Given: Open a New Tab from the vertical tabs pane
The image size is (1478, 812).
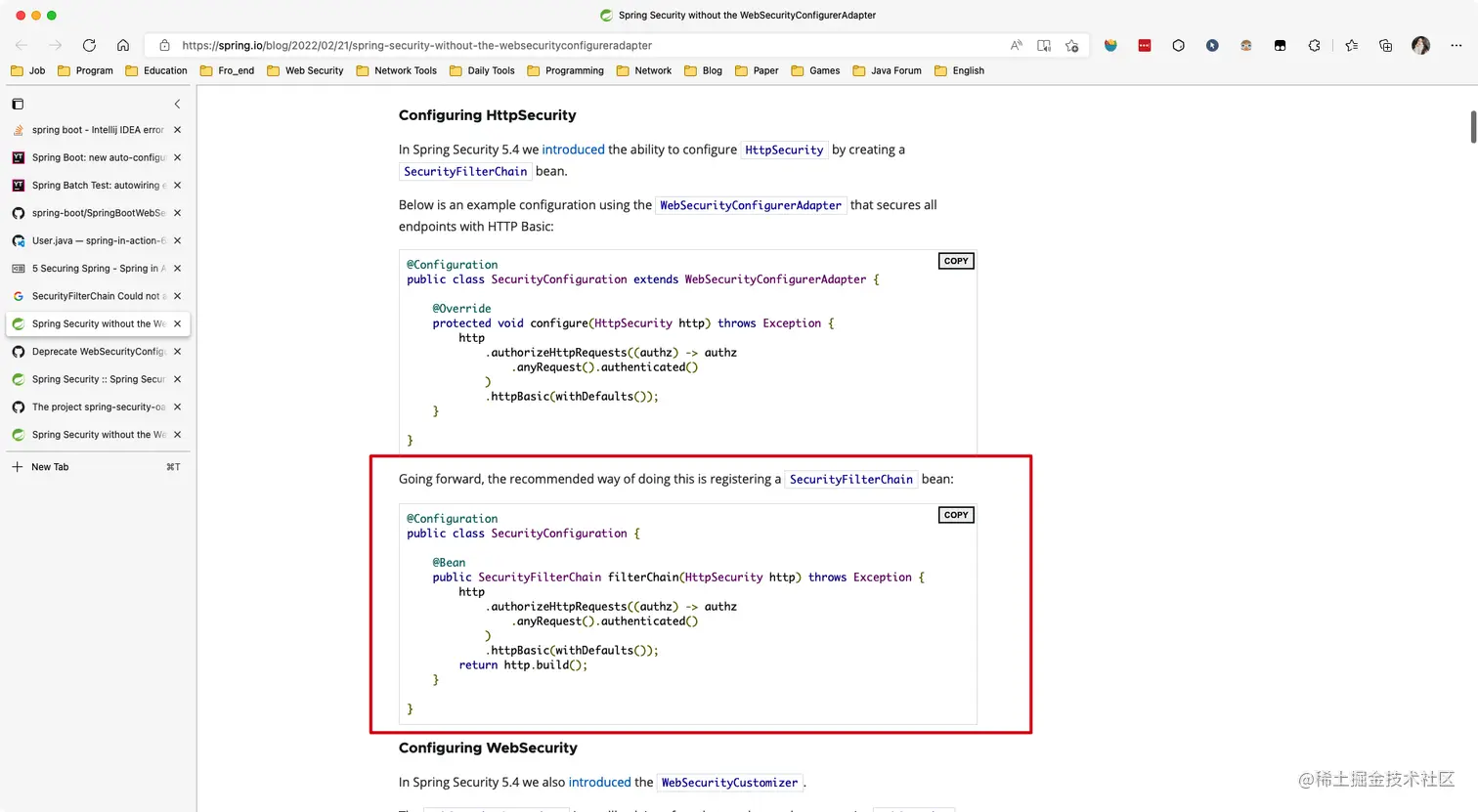Looking at the screenshot, I should point(98,467).
